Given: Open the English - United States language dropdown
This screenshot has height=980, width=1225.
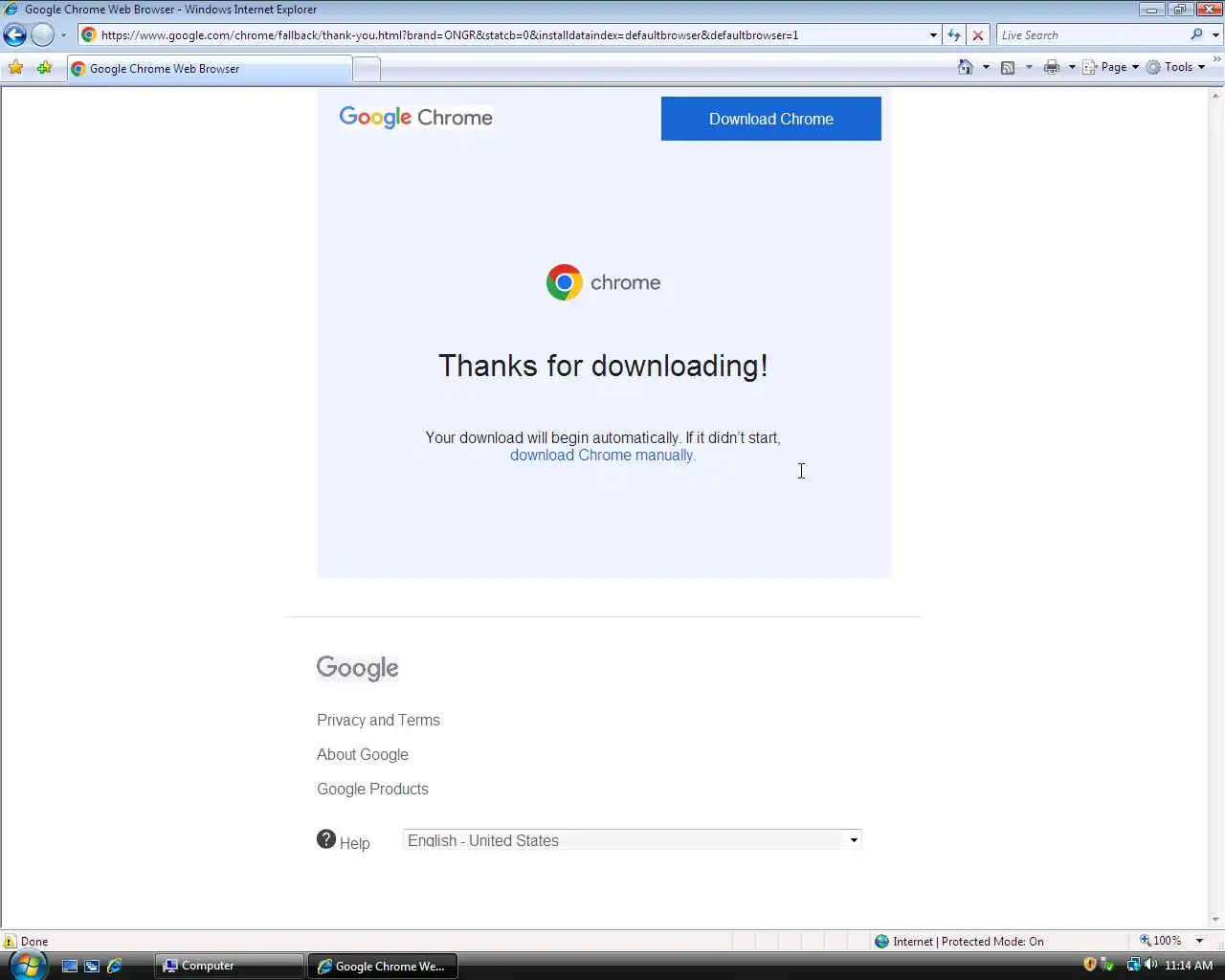Looking at the screenshot, I should pos(633,840).
